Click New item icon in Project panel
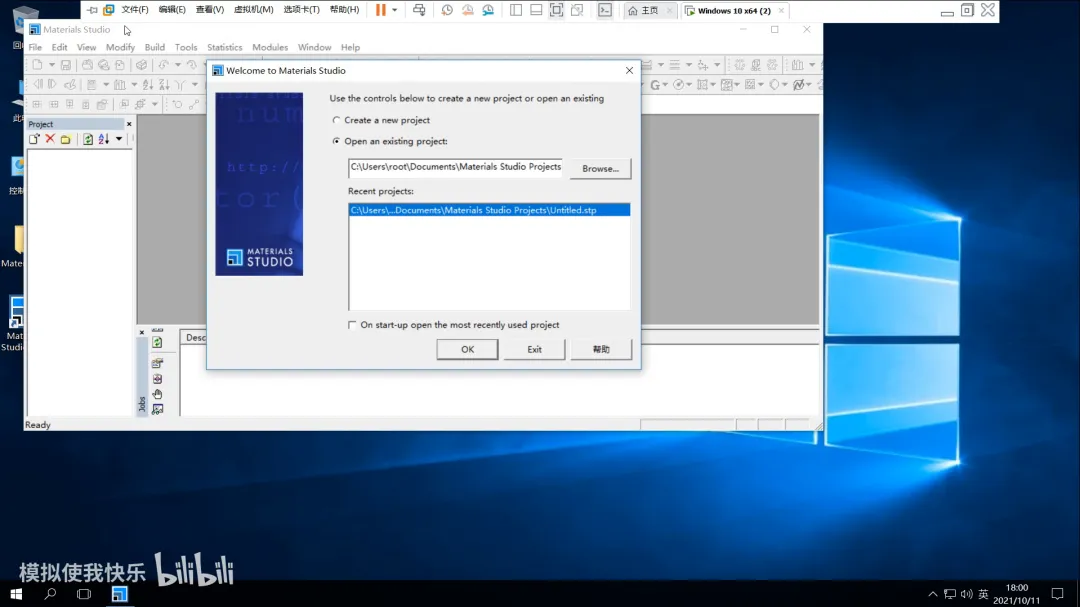This screenshot has width=1080, height=607. (34, 139)
